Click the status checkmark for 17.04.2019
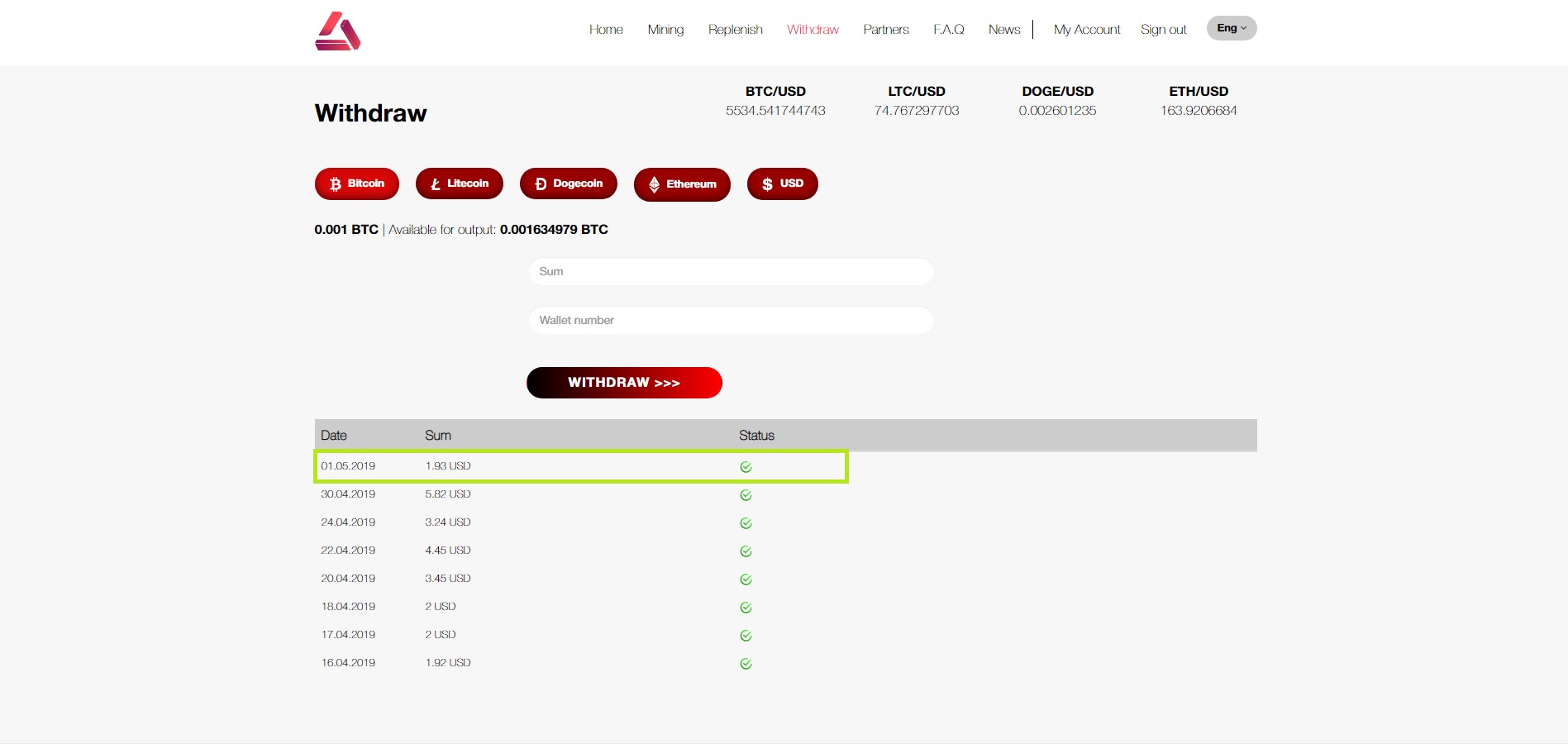Image resolution: width=1568 pixels, height=744 pixels. coord(746,636)
